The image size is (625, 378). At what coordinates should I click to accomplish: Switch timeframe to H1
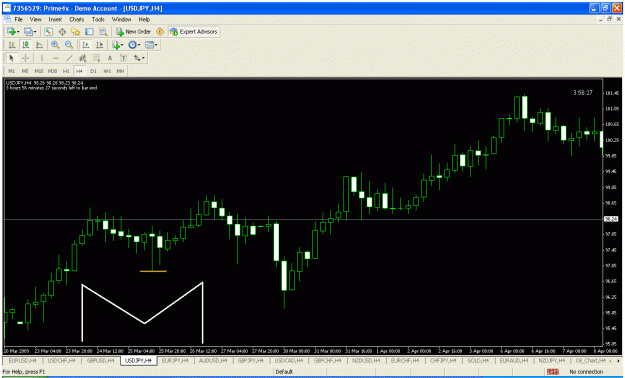(x=66, y=71)
